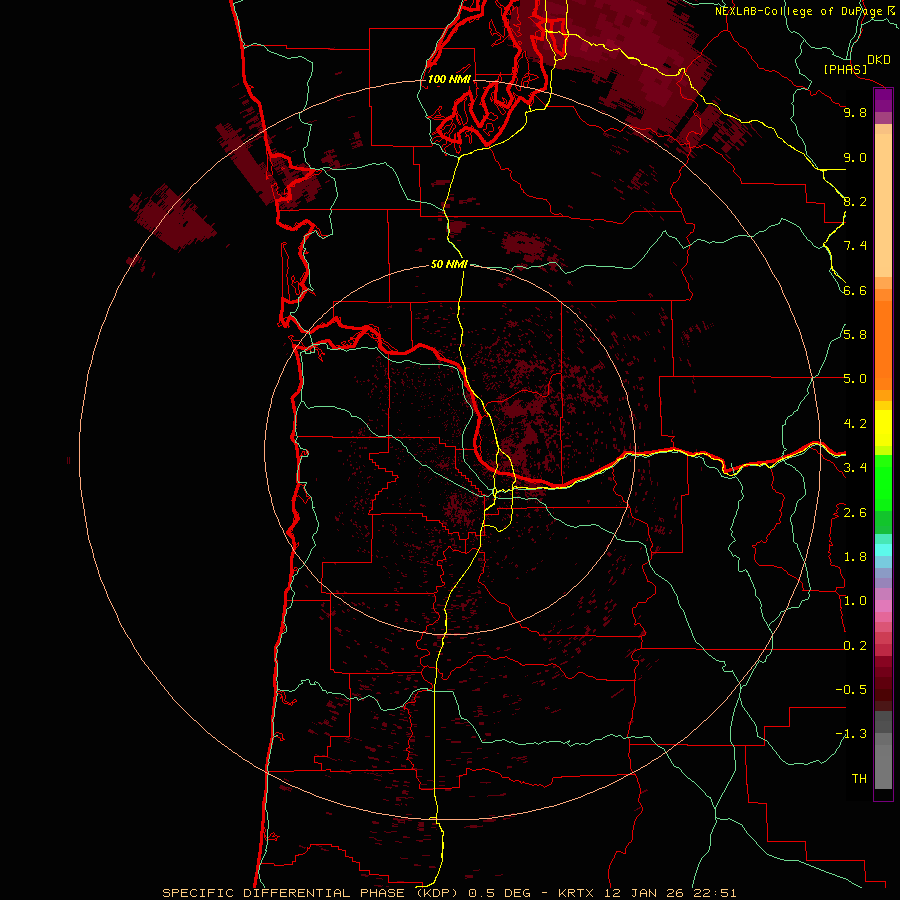Image resolution: width=900 pixels, height=900 pixels.
Task: Click the 3.4 scale value
Action: tap(855, 468)
